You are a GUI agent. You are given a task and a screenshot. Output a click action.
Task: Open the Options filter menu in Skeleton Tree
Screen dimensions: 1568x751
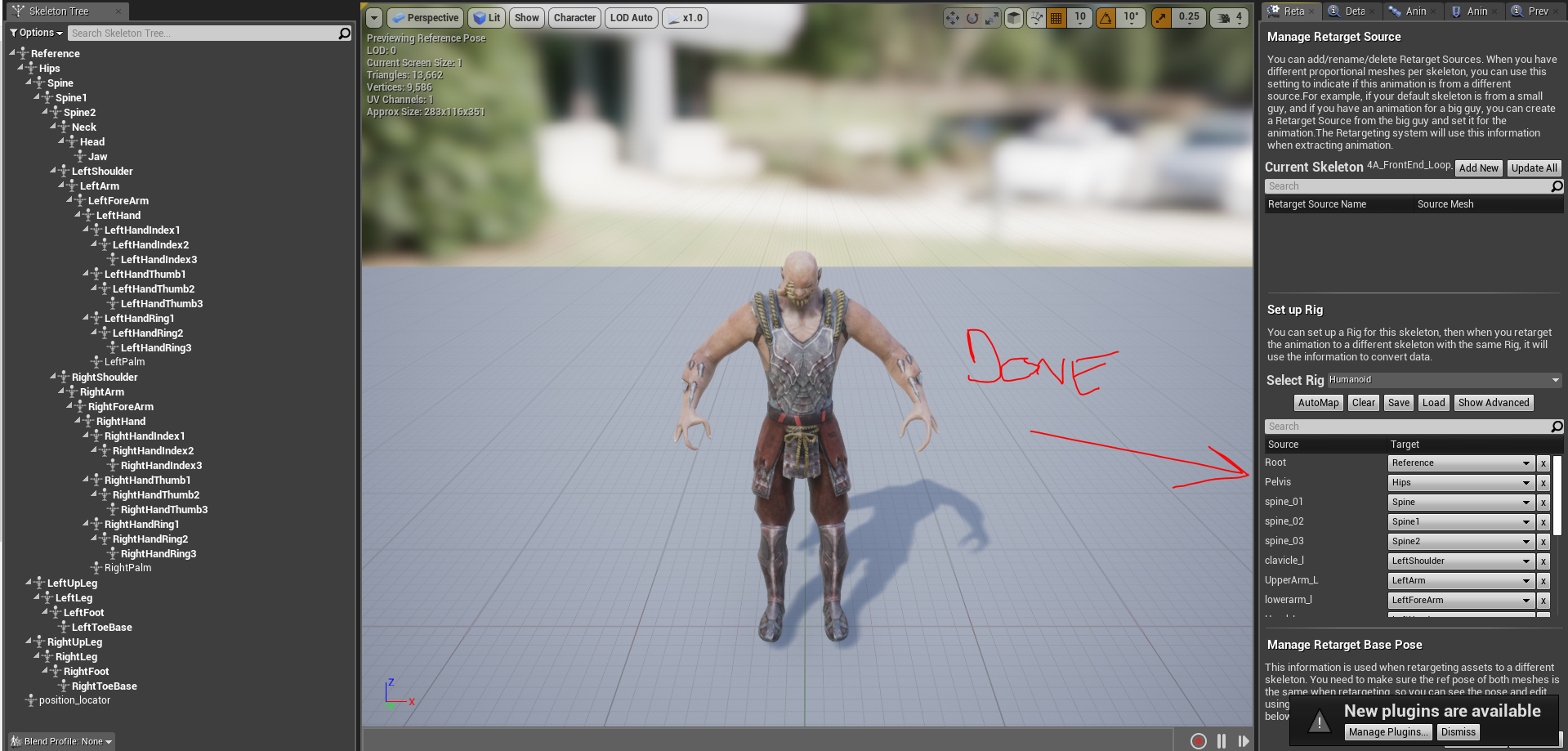tap(36, 33)
